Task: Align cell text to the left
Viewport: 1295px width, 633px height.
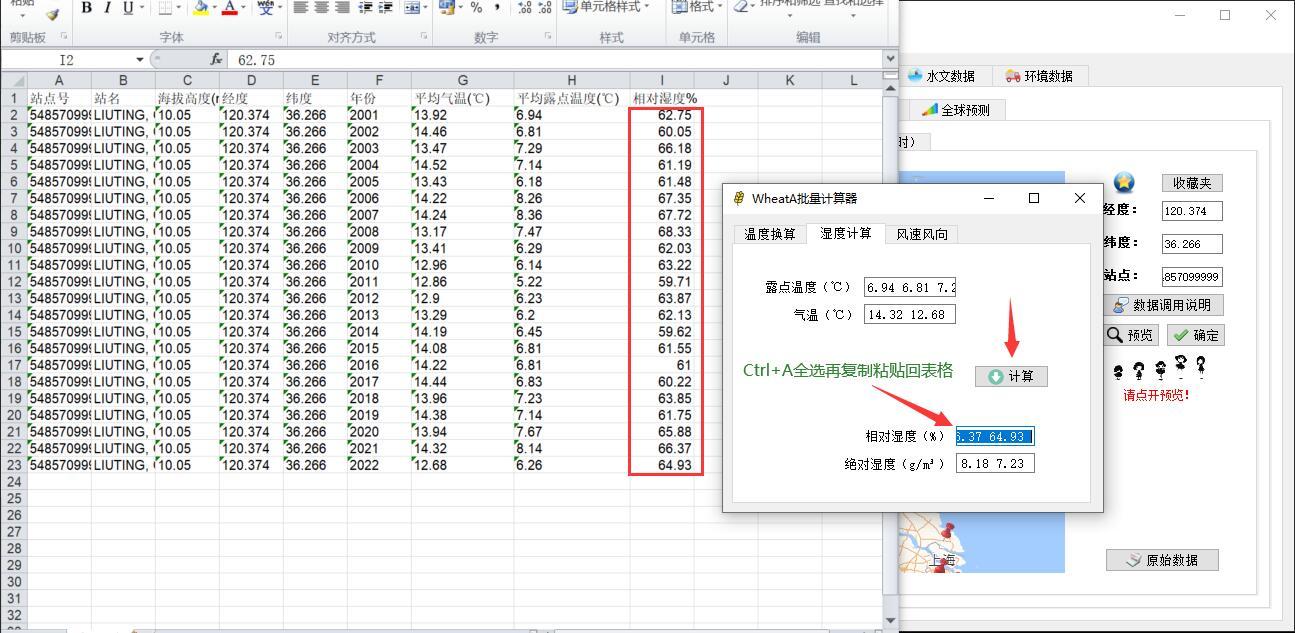Action: coord(301,8)
